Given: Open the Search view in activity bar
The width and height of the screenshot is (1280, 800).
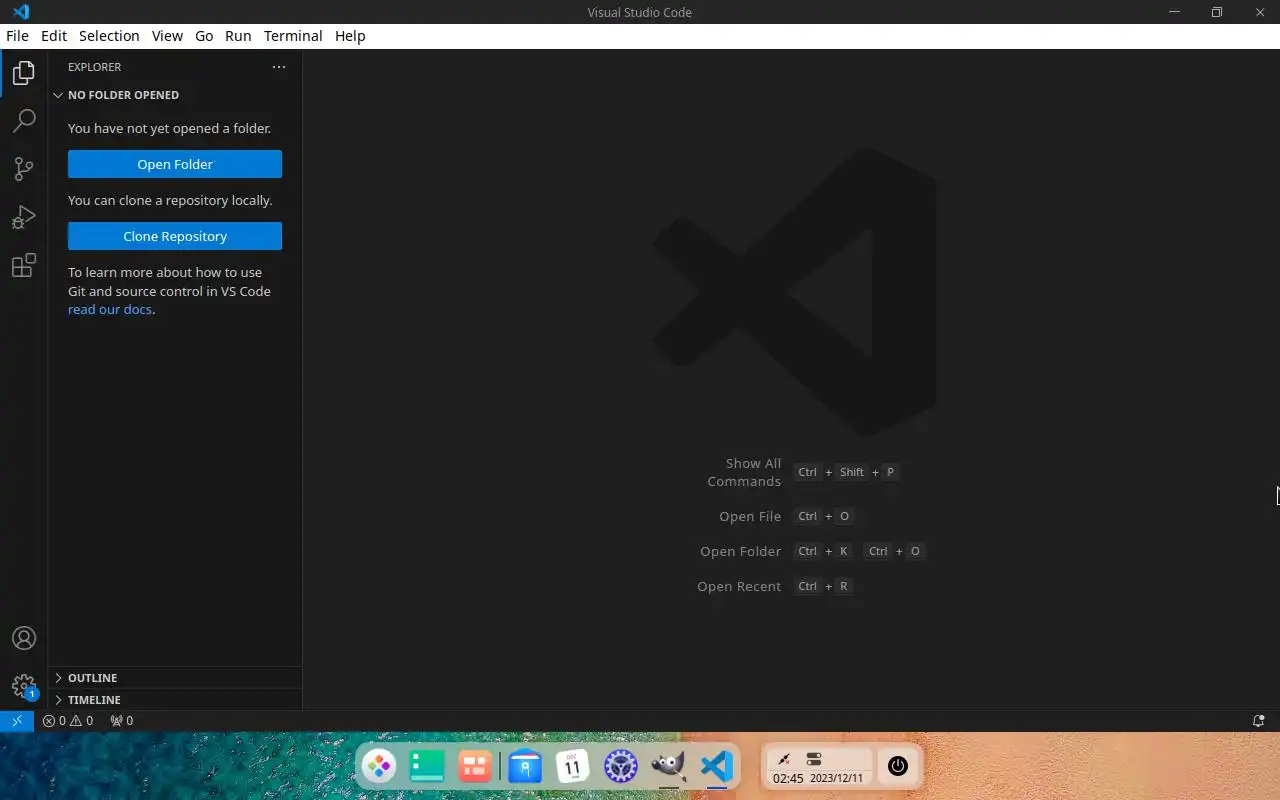Looking at the screenshot, I should click(x=24, y=121).
